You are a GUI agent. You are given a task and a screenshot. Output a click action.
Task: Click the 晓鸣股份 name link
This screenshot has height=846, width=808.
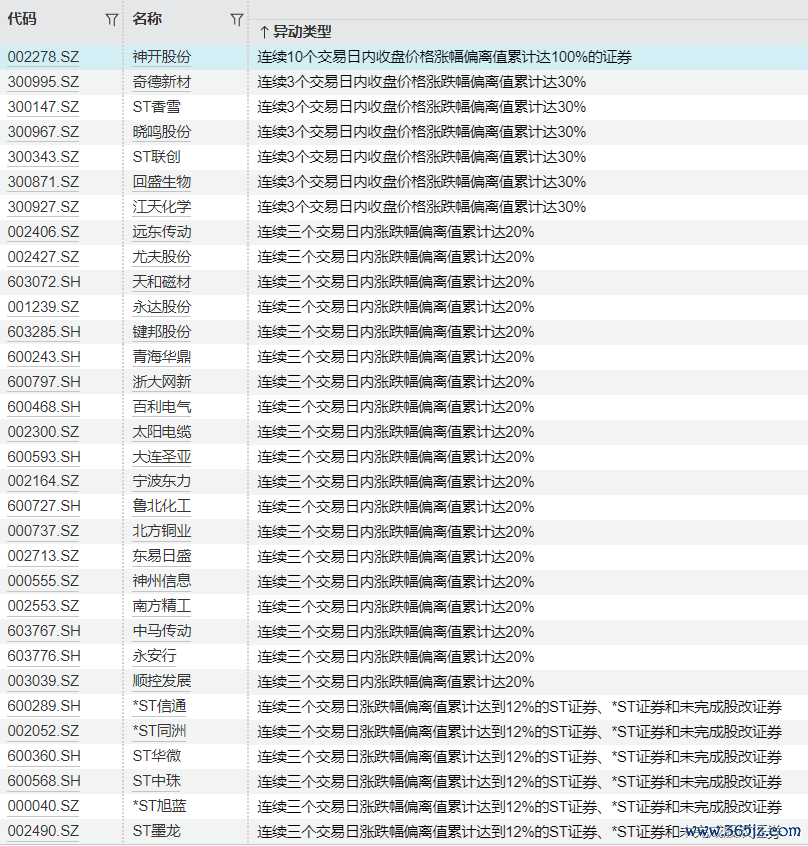(x=161, y=132)
